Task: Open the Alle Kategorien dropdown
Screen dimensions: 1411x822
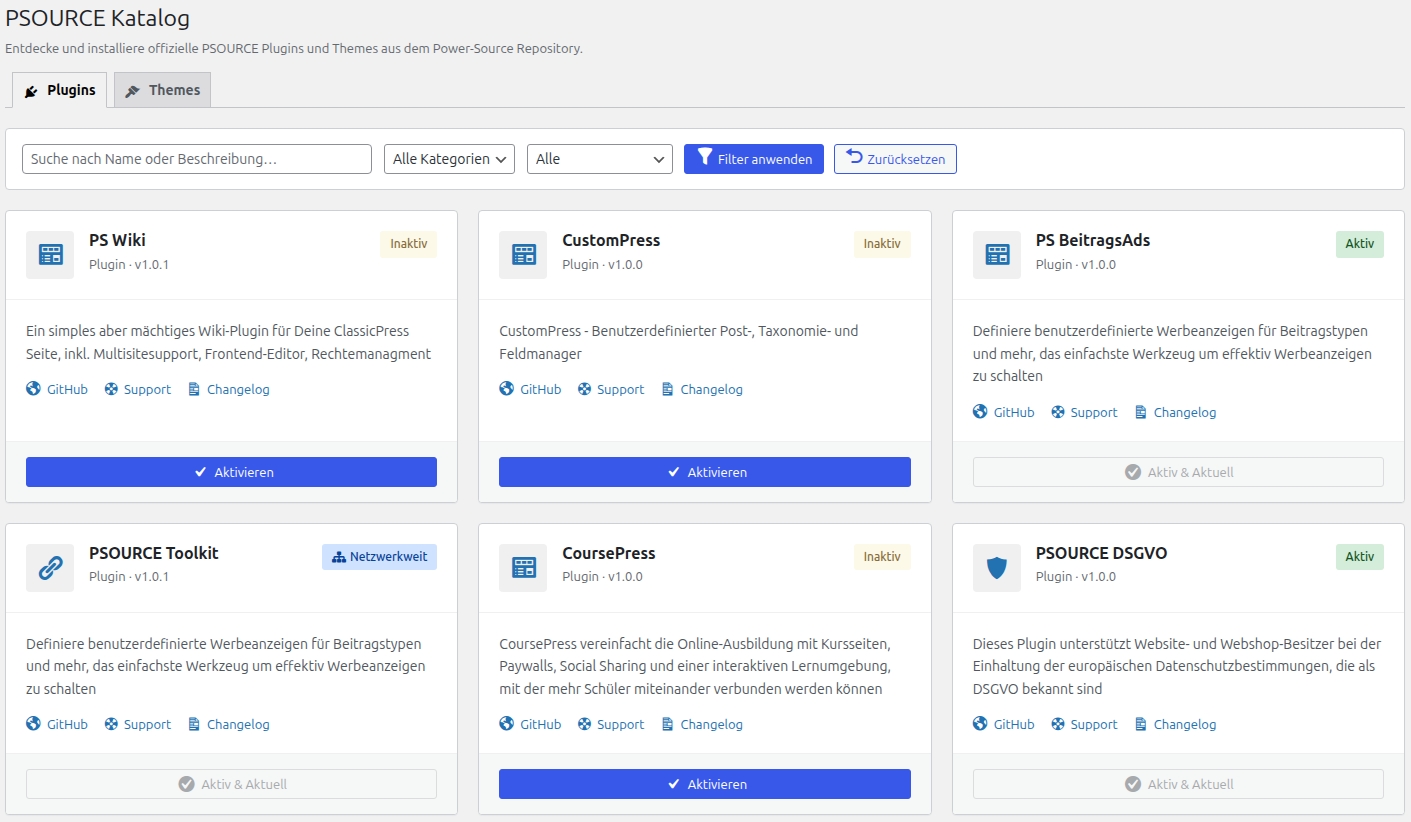Action: pos(449,159)
